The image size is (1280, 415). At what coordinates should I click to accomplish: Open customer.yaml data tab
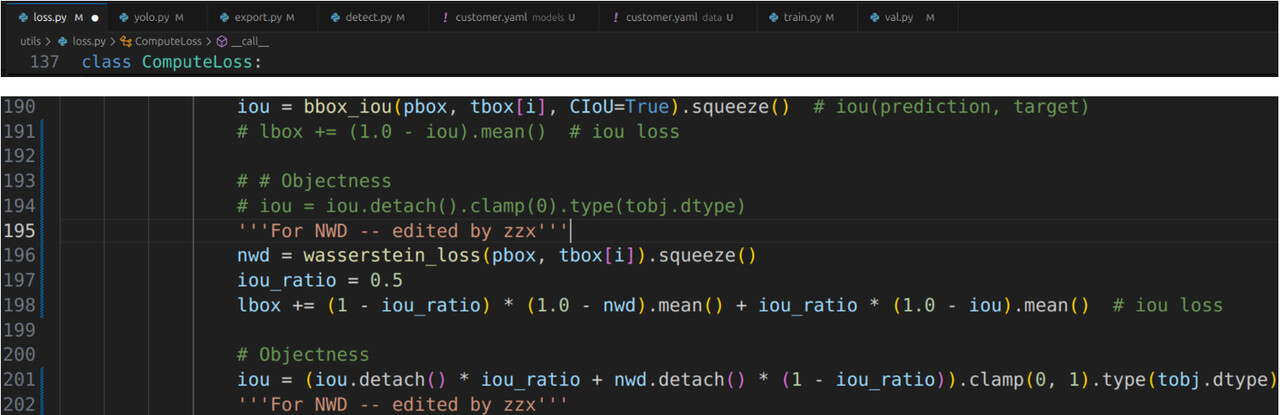[x=672, y=18]
